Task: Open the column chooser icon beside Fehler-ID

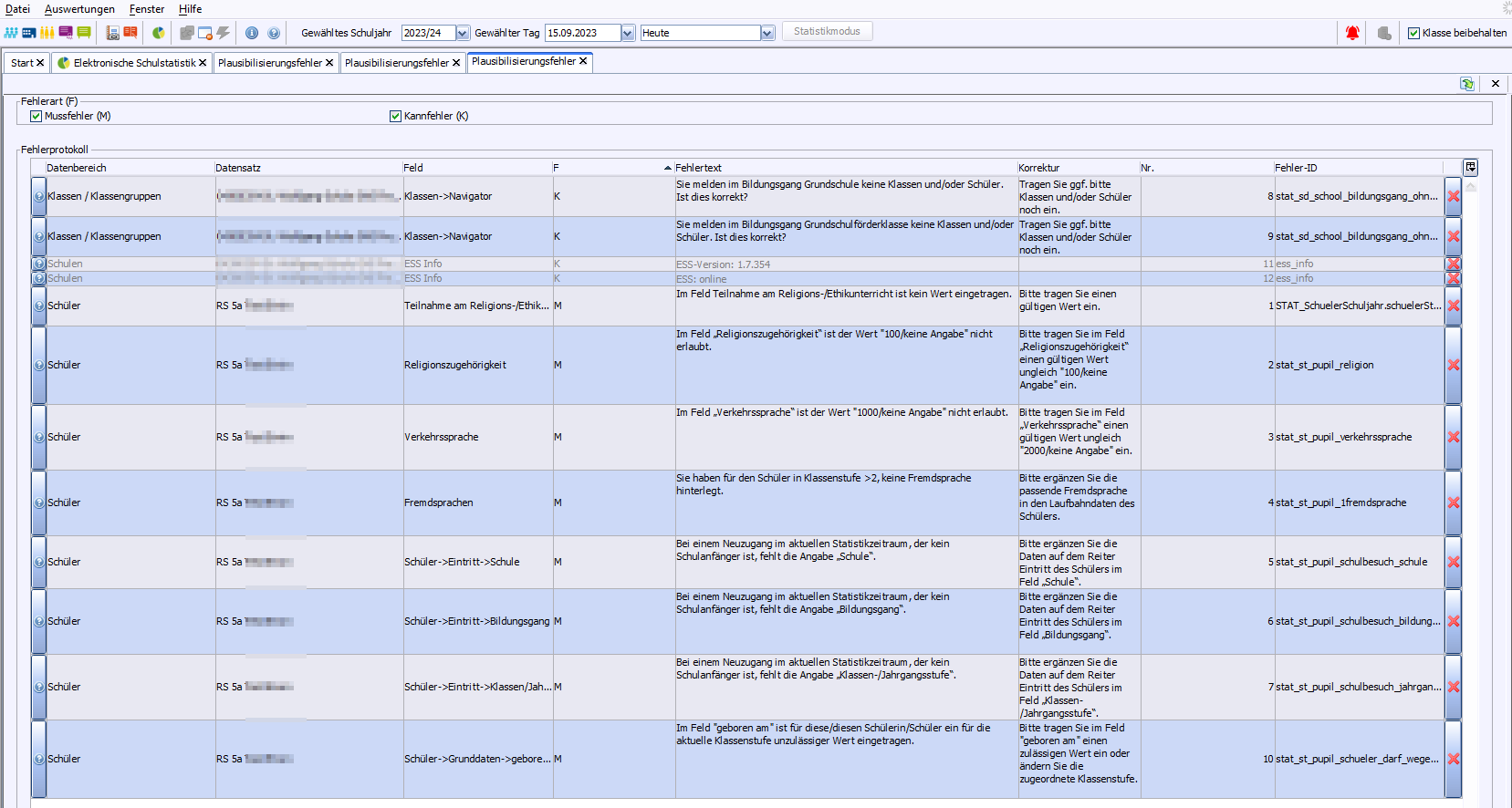Action: pos(1470,167)
